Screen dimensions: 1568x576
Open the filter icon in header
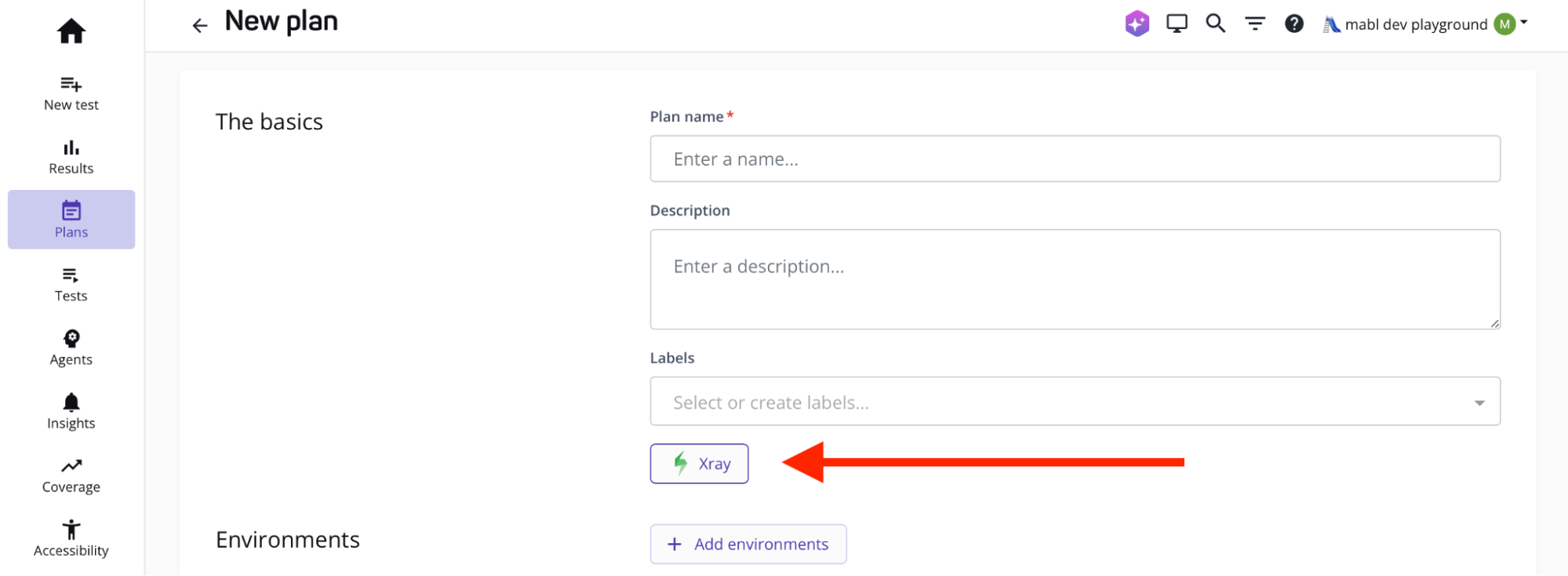coord(1255,24)
